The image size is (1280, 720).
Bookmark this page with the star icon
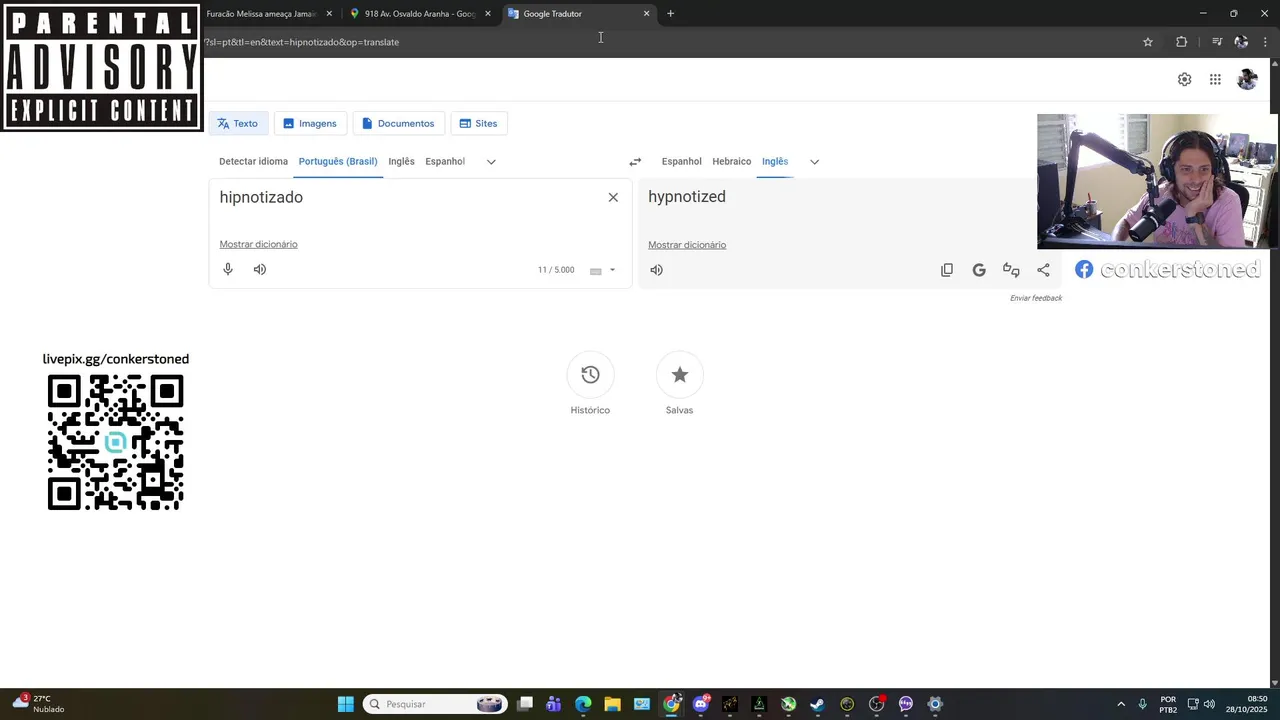tap(1148, 42)
